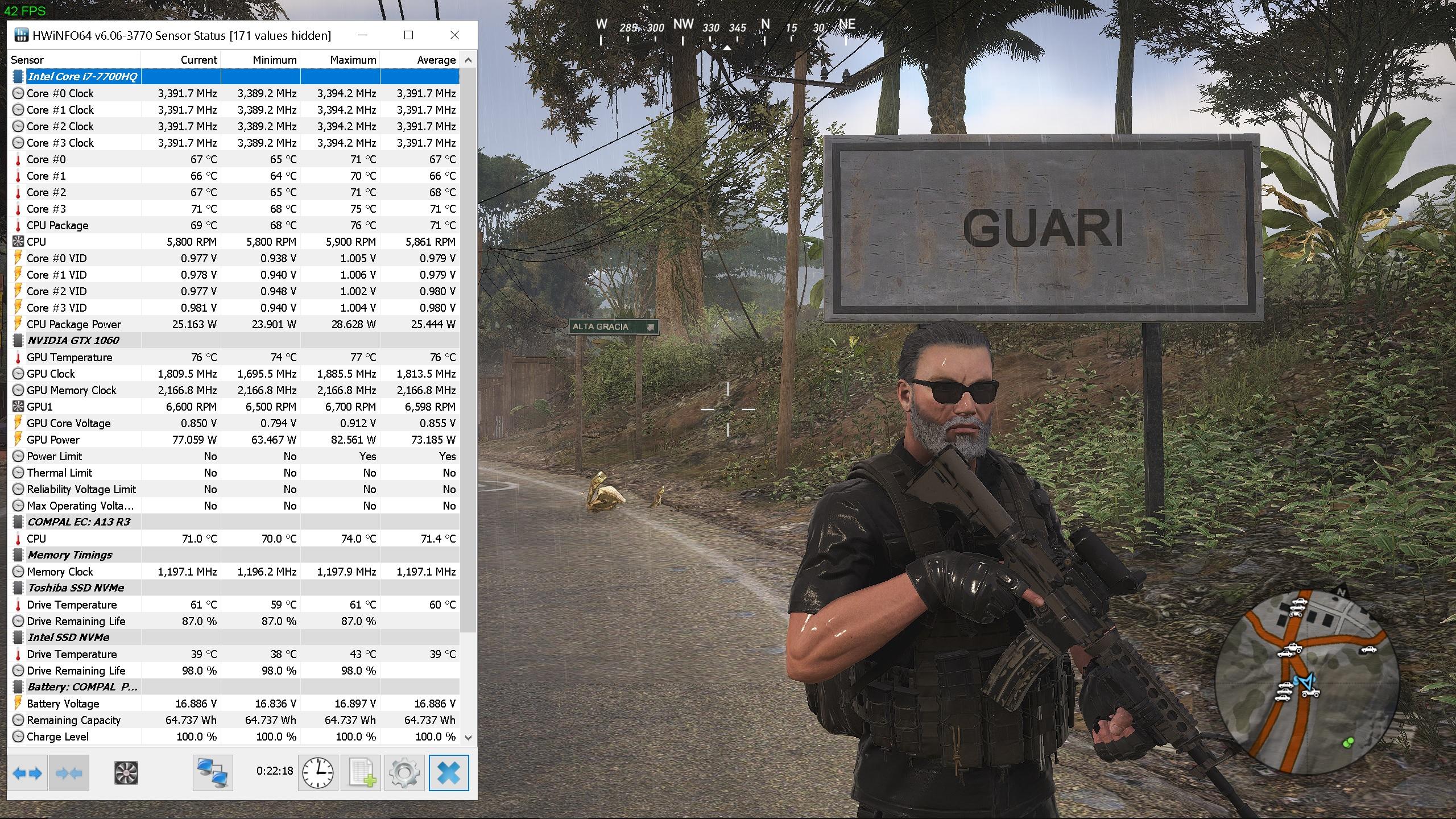Select the Intel Core i7-7700HQ group row
Image resolution: width=1456 pixels, height=819 pixels.
click(x=82, y=76)
